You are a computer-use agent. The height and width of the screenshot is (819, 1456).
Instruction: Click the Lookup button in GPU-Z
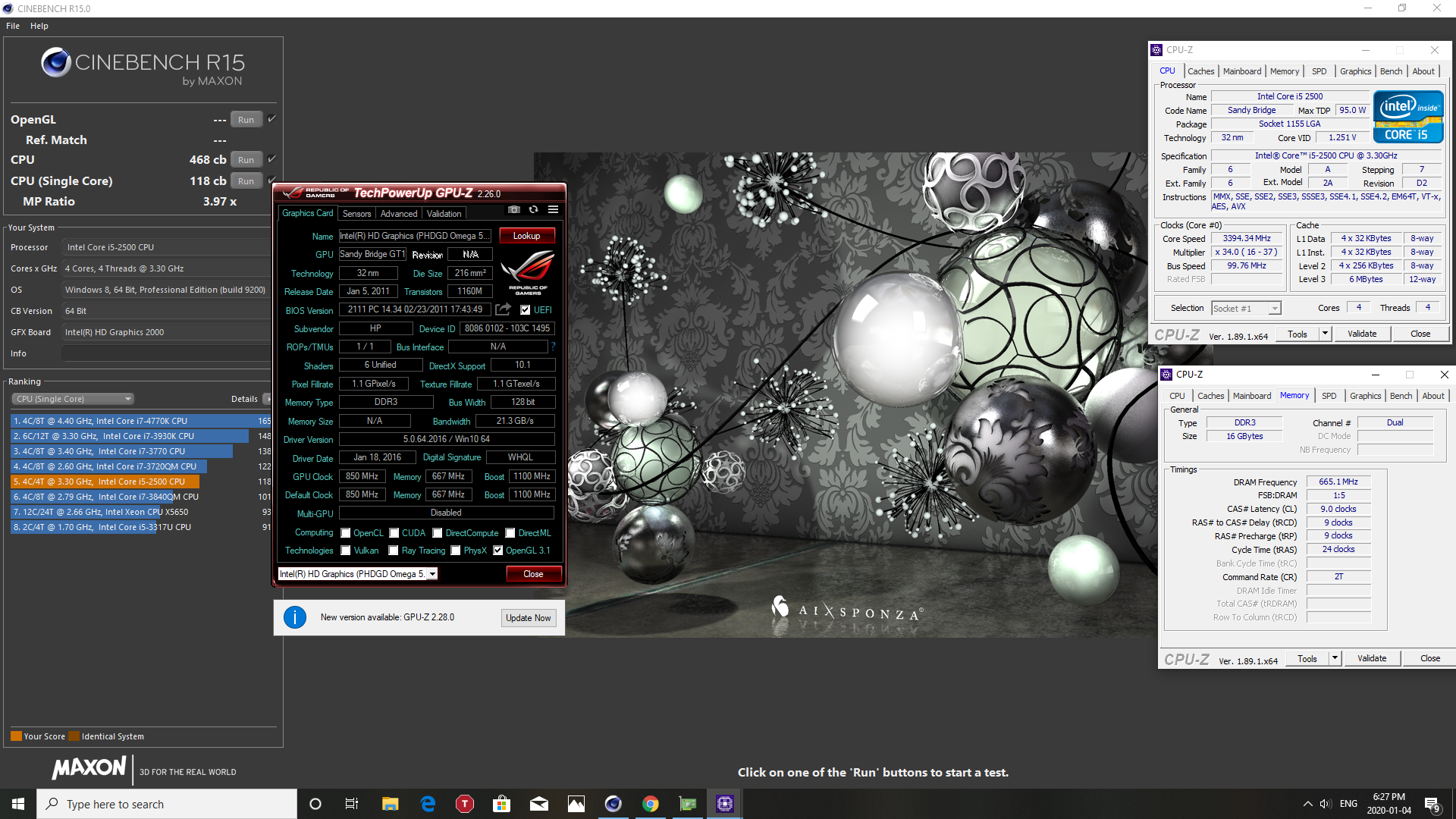click(x=526, y=236)
